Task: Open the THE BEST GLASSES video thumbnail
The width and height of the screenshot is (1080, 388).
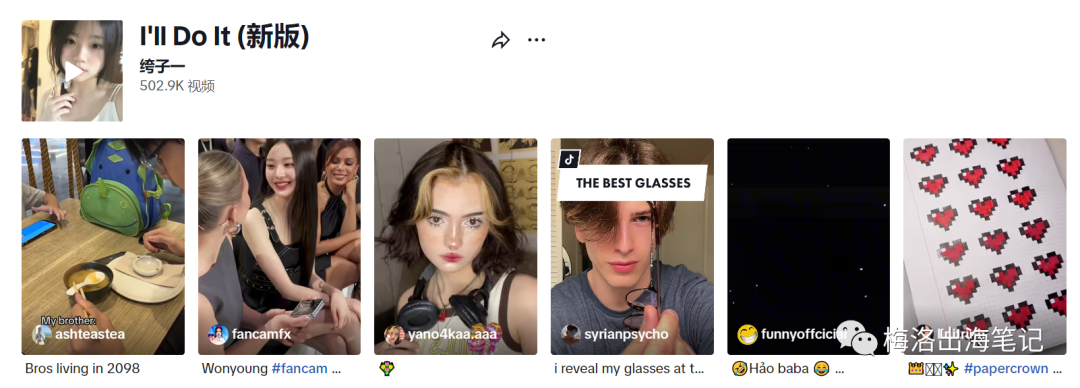Action: pyautogui.click(x=632, y=247)
